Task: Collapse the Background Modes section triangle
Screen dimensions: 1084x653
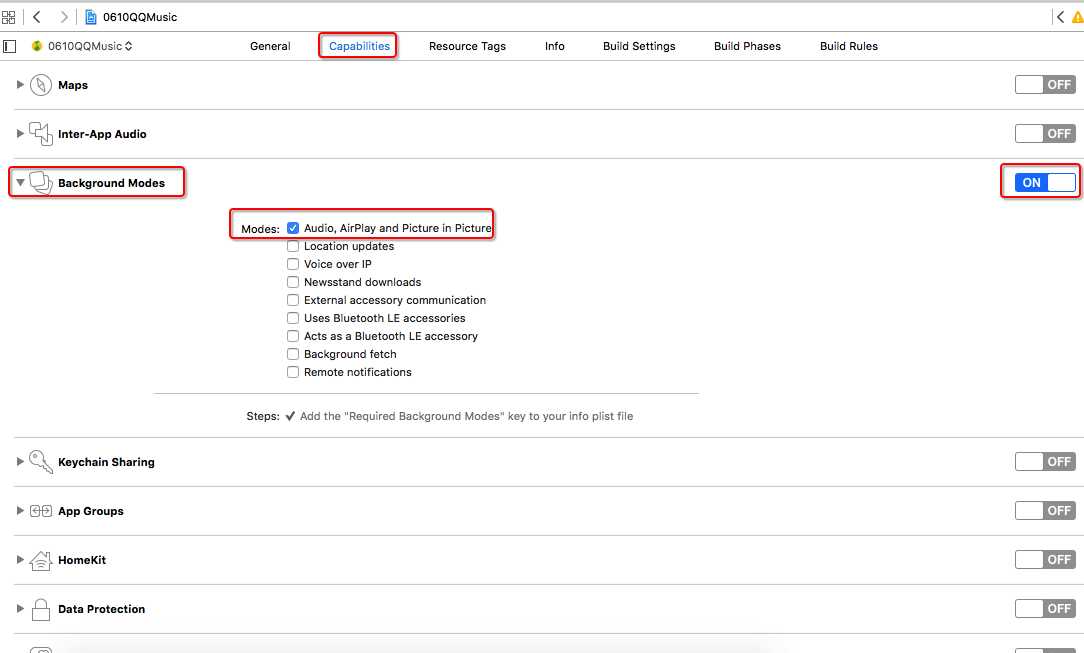Action: click(20, 182)
